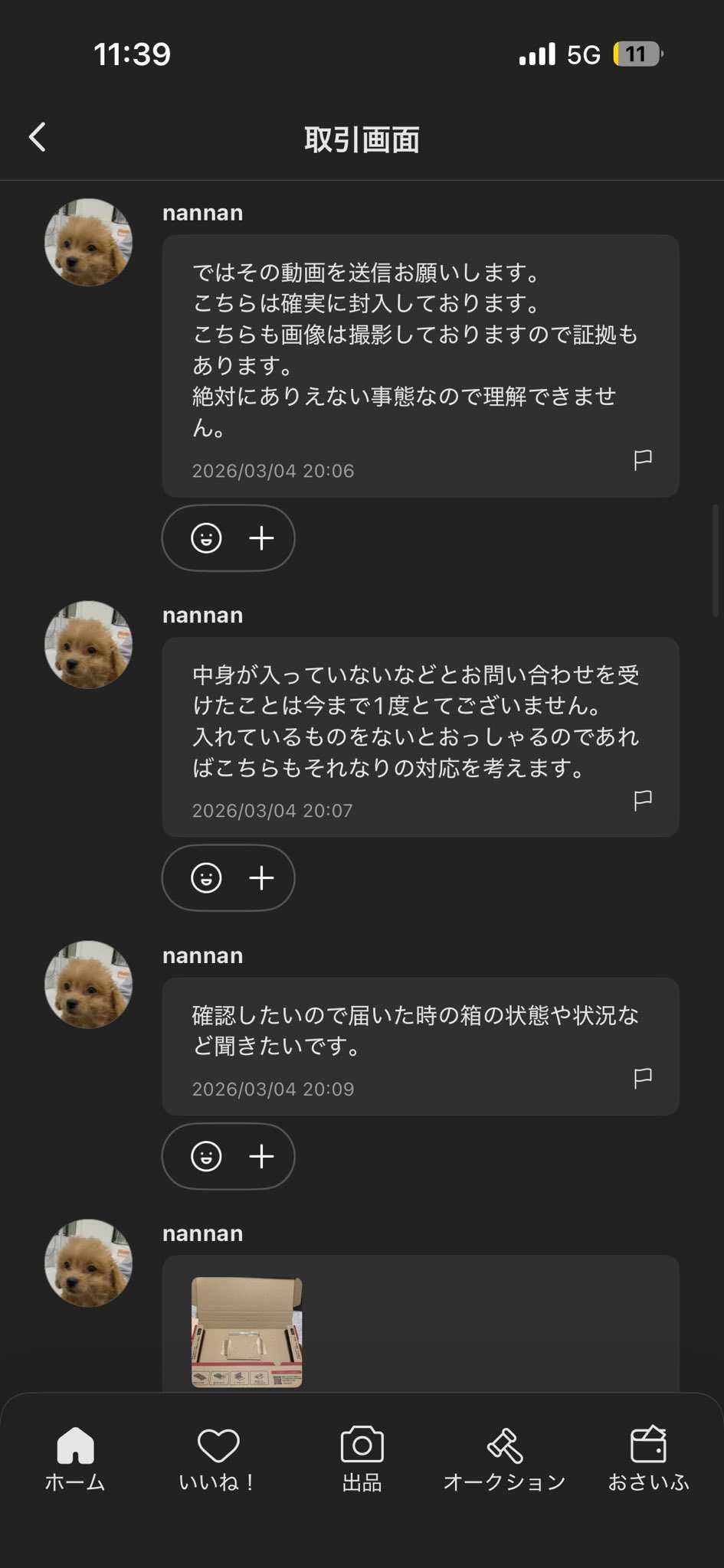Open the cardboard box photo thumbnail
The image size is (724, 1568).
point(247,1332)
